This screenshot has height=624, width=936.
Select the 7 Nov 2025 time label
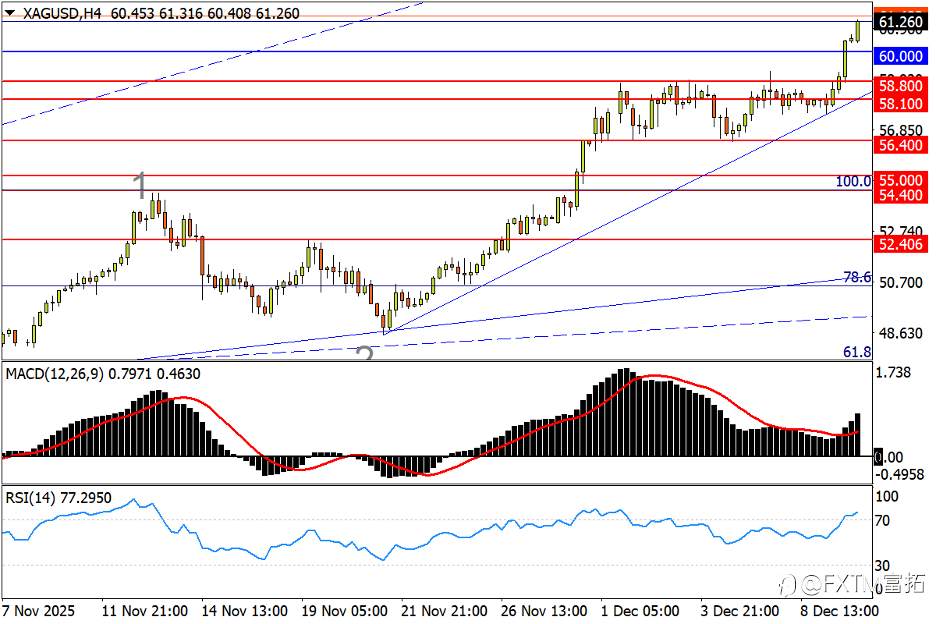[38, 611]
